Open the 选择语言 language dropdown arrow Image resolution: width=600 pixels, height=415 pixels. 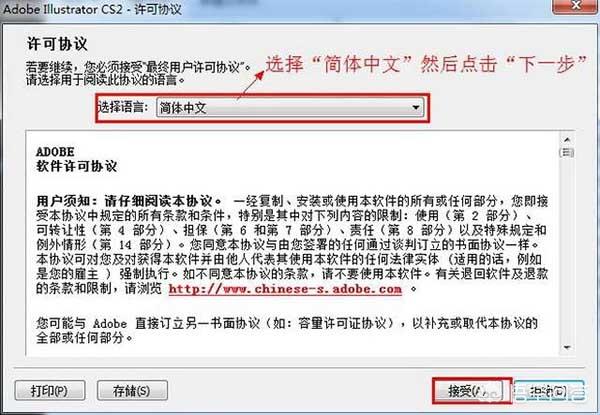click(x=416, y=108)
